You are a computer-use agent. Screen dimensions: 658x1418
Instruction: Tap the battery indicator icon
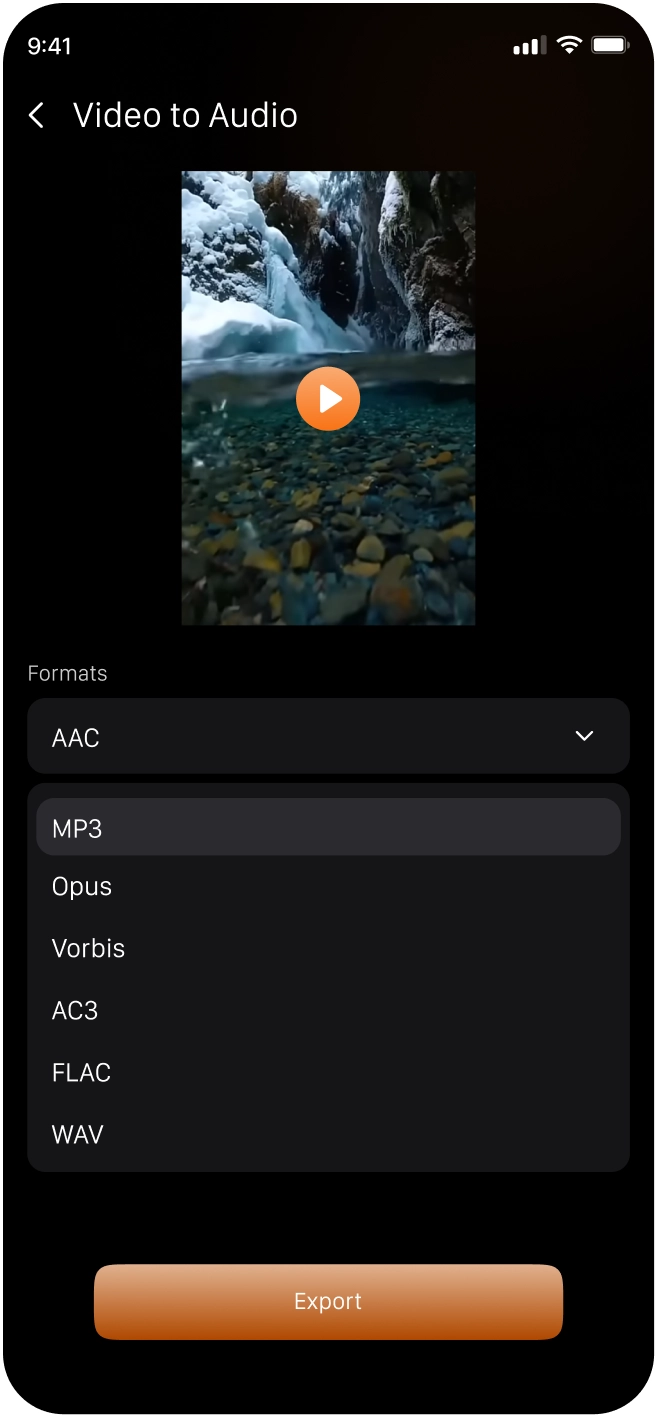pos(609,45)
